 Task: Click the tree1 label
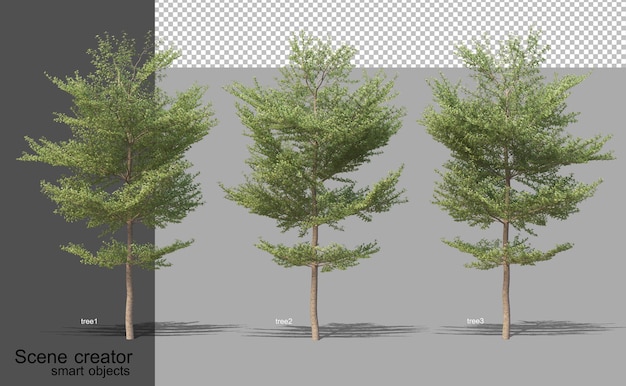tap(89, 321)
